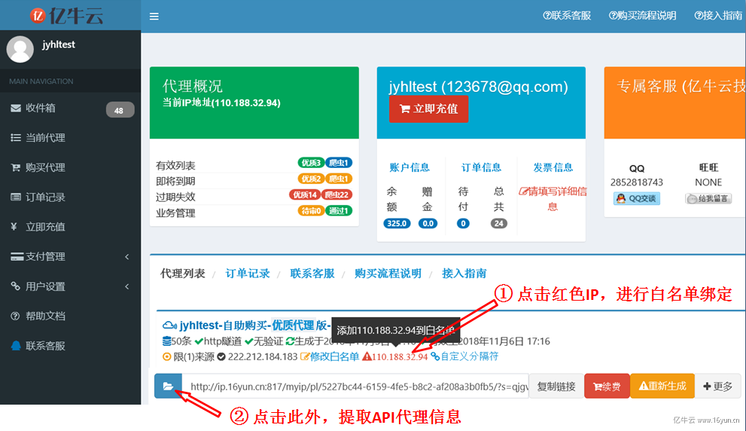Click the orange 重新生成 button
746x431 pixels.
(662, 386)
